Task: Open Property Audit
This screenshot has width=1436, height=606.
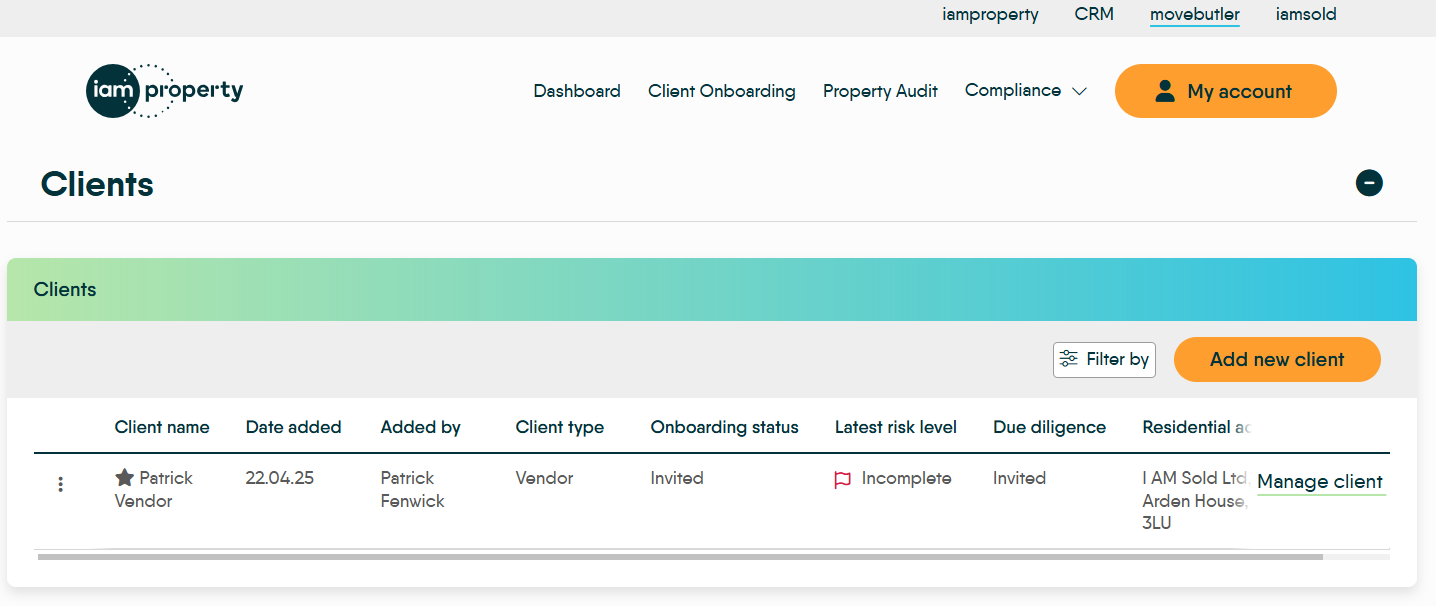Action: (880, 90)
